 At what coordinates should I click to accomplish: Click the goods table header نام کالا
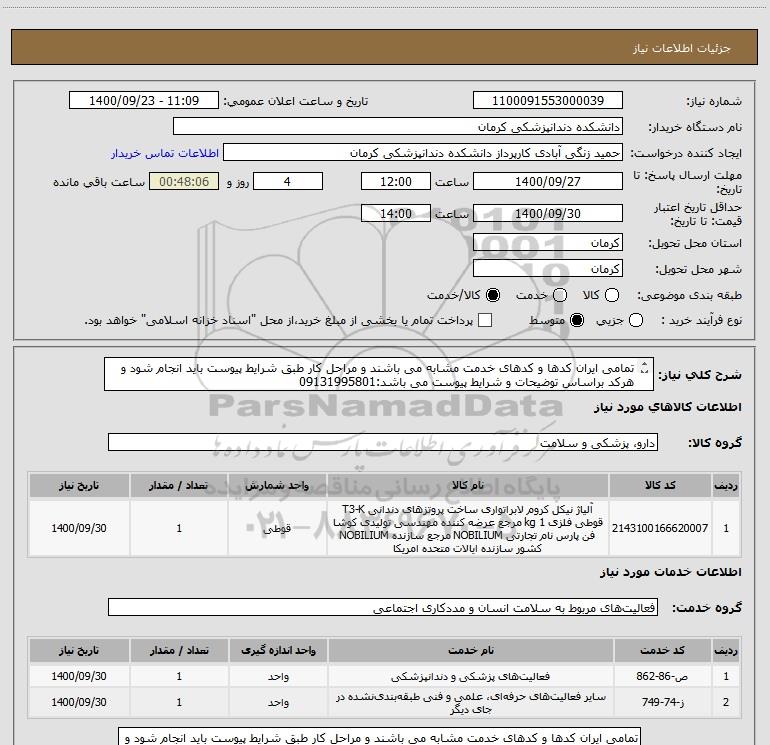468,485
